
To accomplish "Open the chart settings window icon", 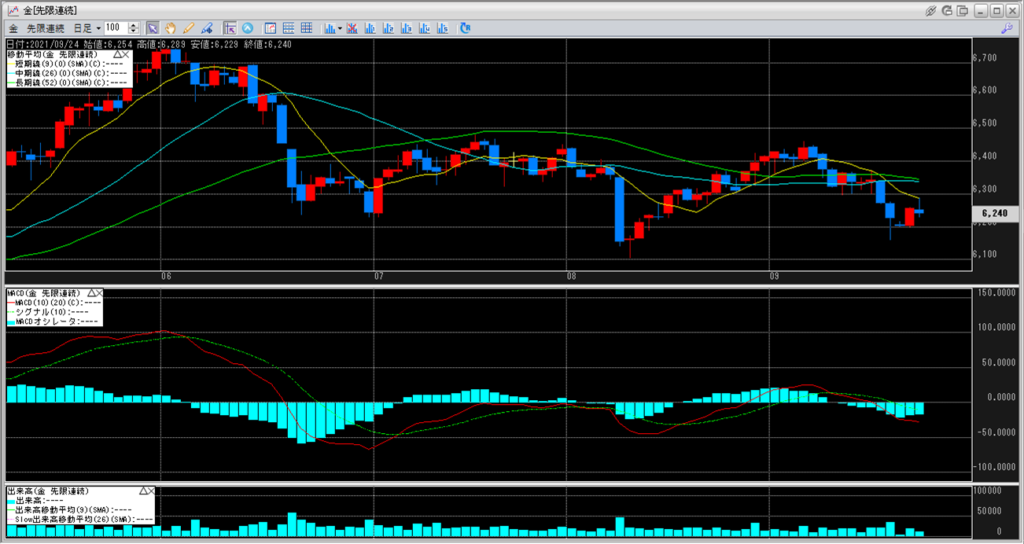I will pyautogui.click(x=270, y=28).
